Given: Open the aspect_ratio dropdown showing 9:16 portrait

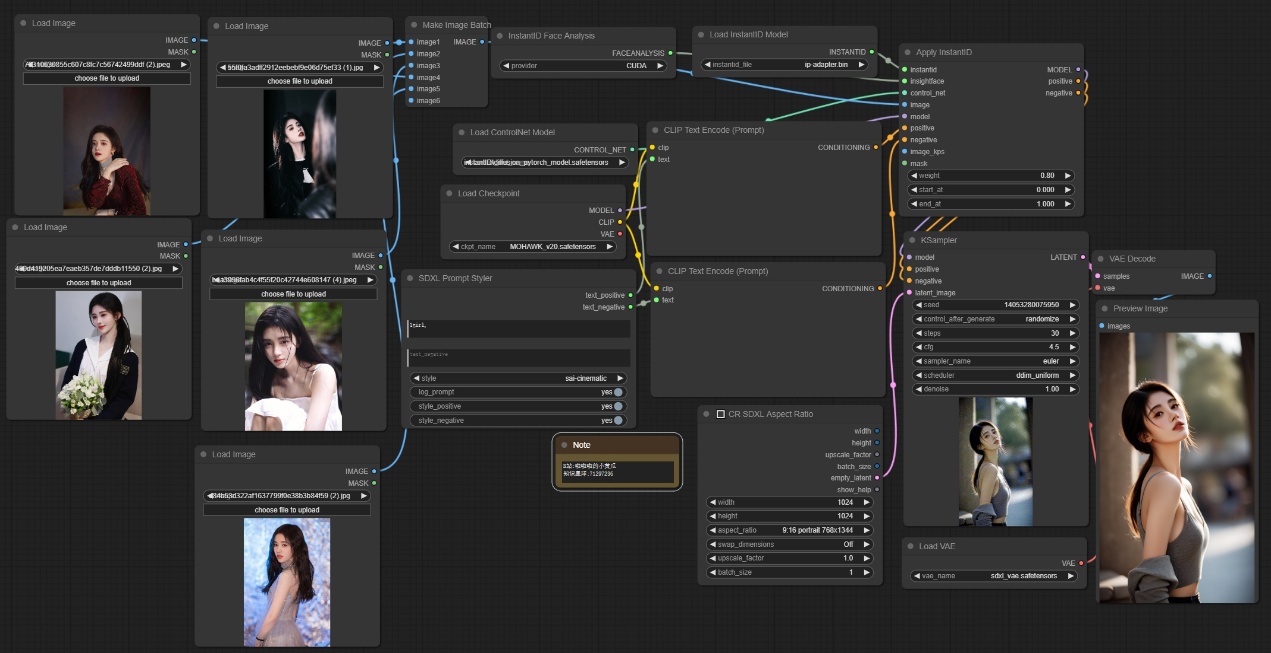Looking at the screenshot, I should pyautogui.click(x=790, y=530).
